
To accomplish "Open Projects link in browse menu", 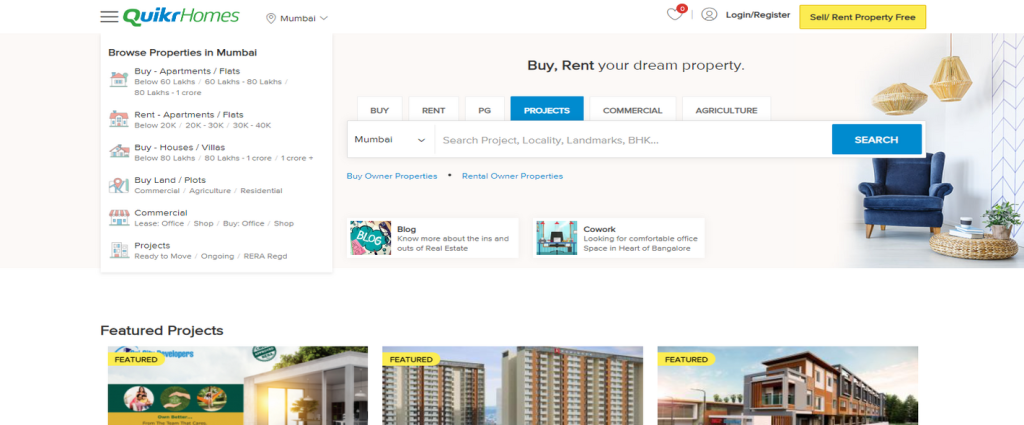I will pos(152,245).
